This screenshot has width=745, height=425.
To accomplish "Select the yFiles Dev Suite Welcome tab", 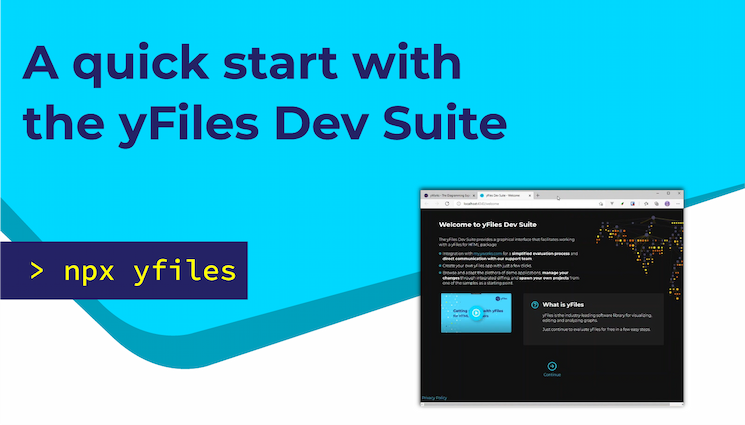I will (503, 194).
